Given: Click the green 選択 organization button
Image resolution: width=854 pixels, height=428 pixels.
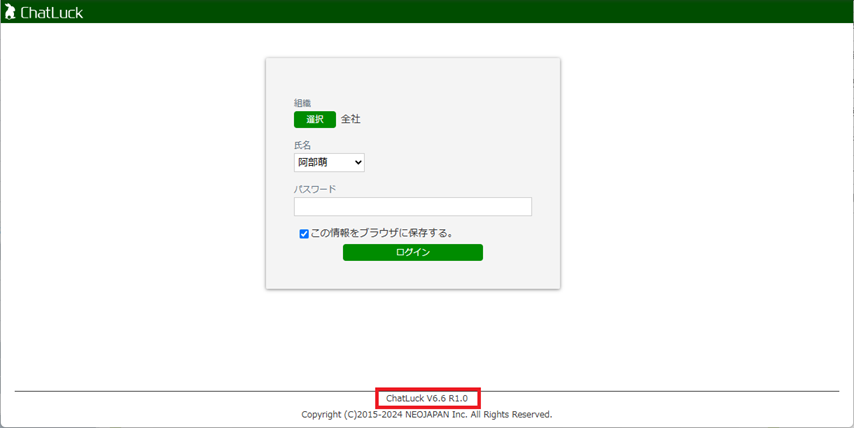Looking at the screenshot, I should tap(315, 119).
